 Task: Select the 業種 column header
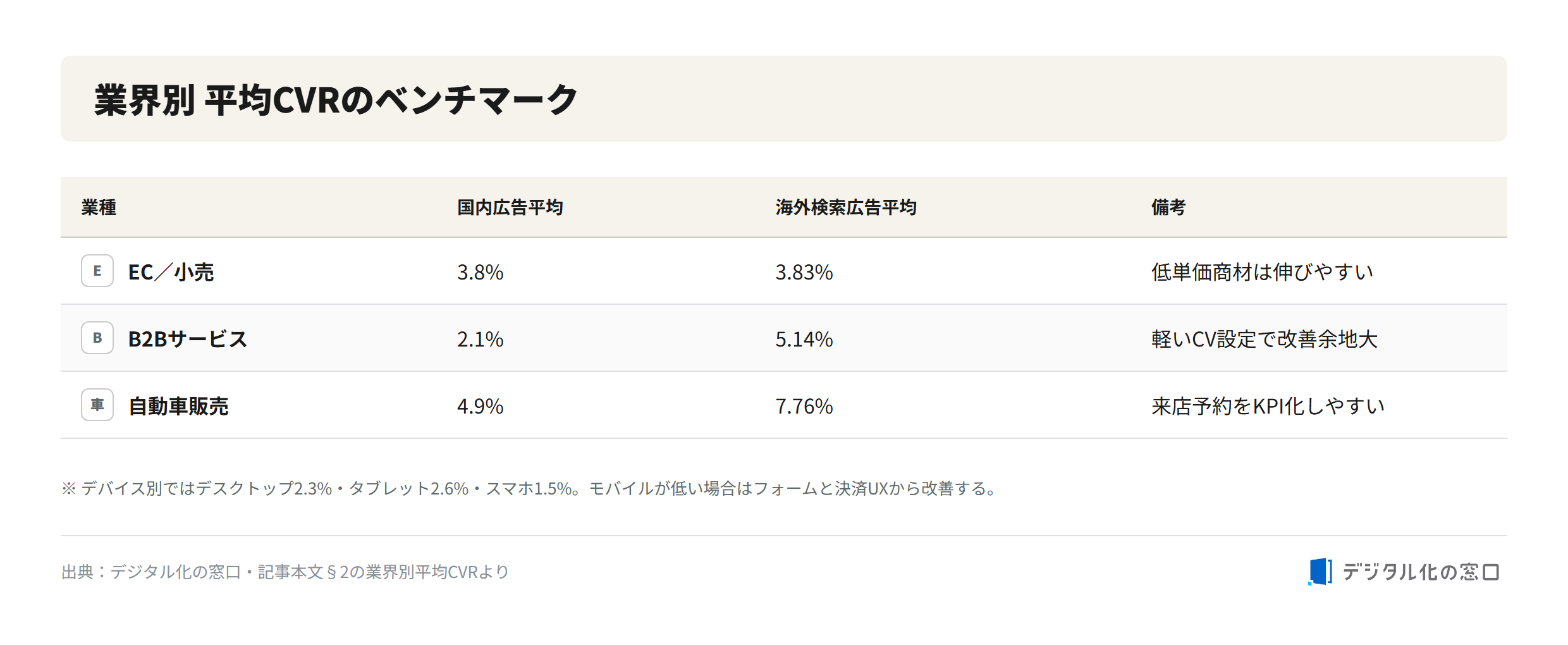pyautogui.click(x=99, y=207)
